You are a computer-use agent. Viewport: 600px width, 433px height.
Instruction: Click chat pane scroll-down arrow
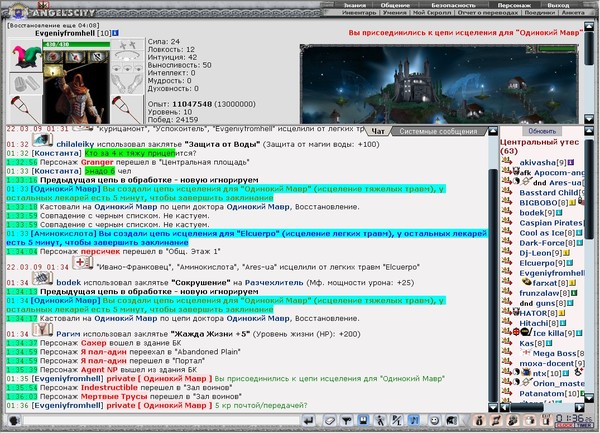[493, 407]
